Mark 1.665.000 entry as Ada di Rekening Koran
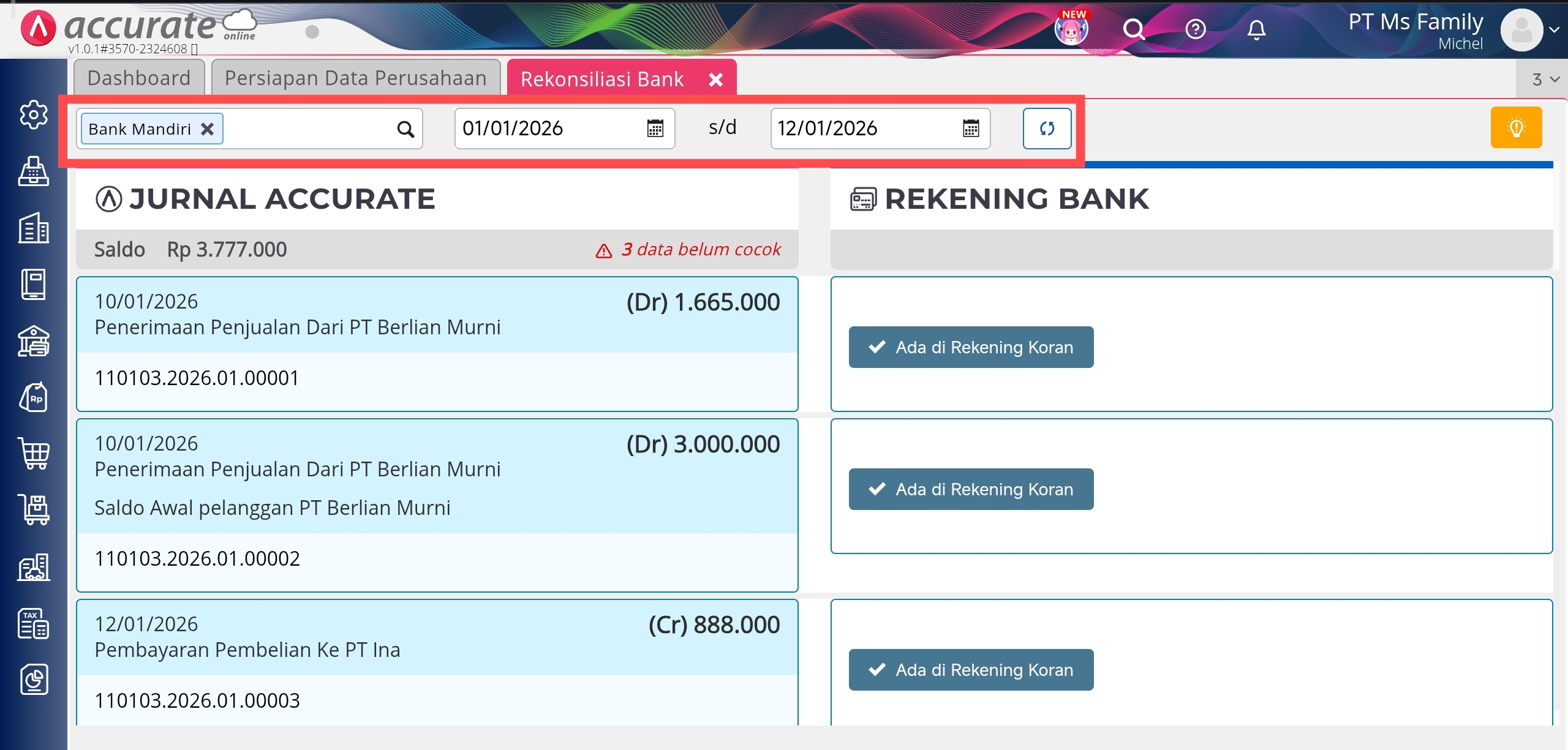 pyautogui.click(x=971, y=347)
